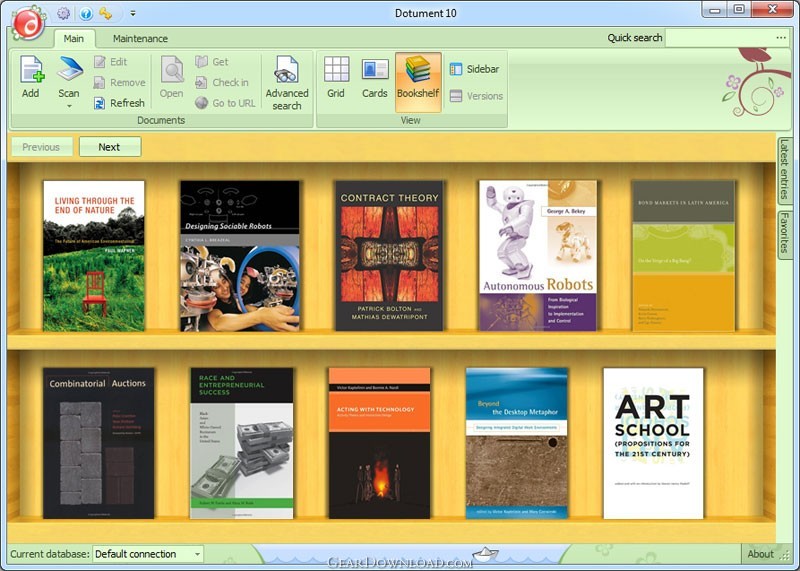Image resolution: width=800 pixels, height=571 pixels.
Task: Switch to Cards view
Action: click(375, 77)
